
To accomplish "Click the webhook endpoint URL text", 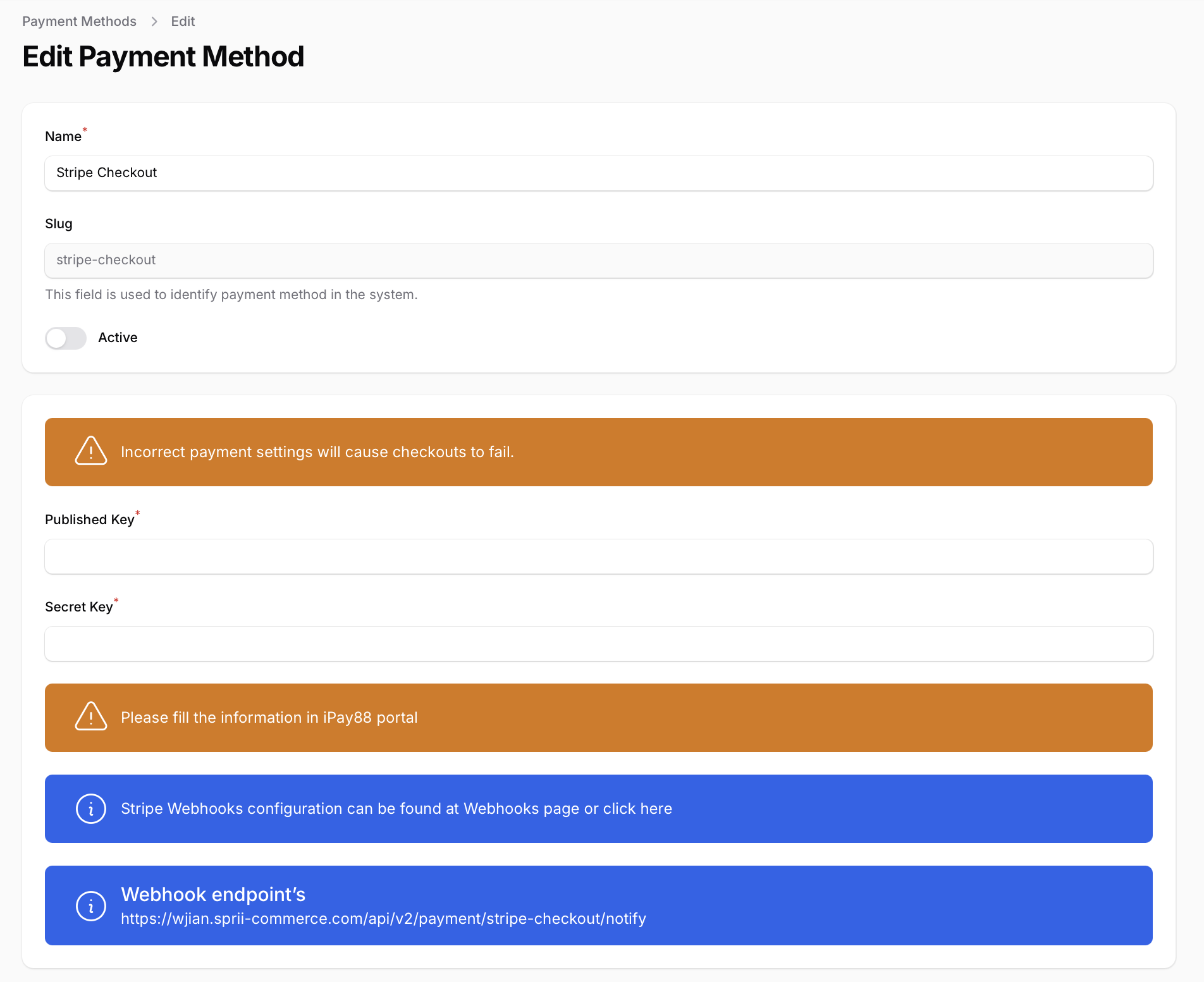I will click(383, 919).
